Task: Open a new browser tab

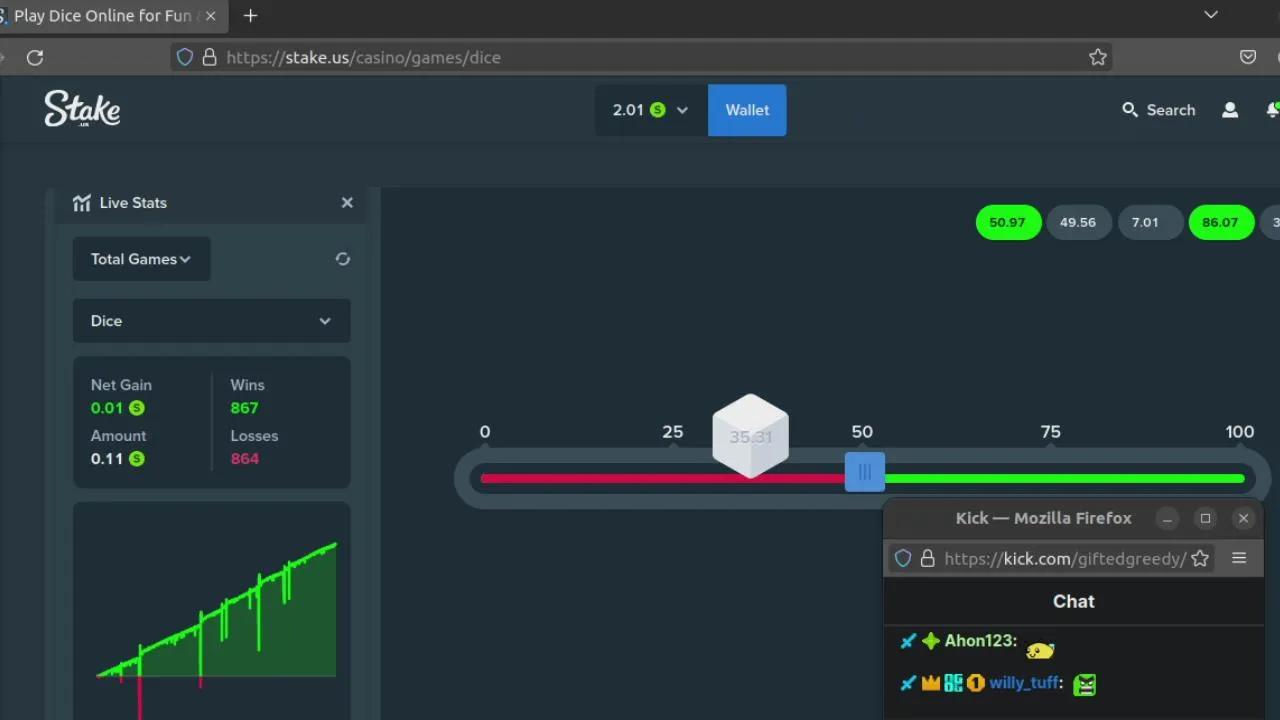Action: point(250,16)
